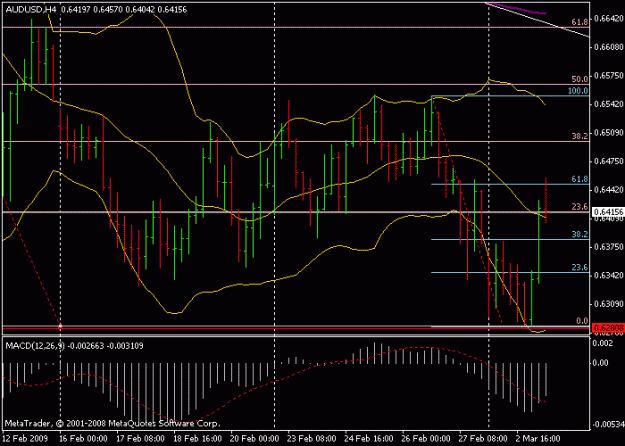Click the 17 Feb 08:00 time label

coord(140,438)
